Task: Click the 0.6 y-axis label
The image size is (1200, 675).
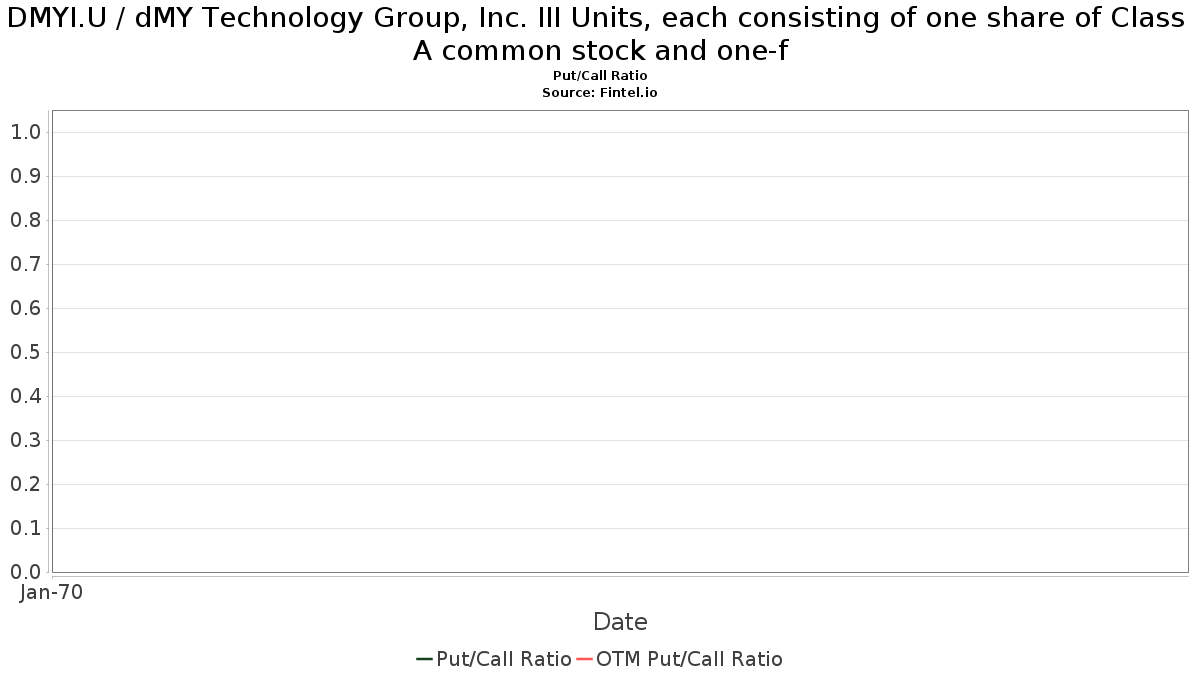Action: pyautogui.click(x=25, y=308)
